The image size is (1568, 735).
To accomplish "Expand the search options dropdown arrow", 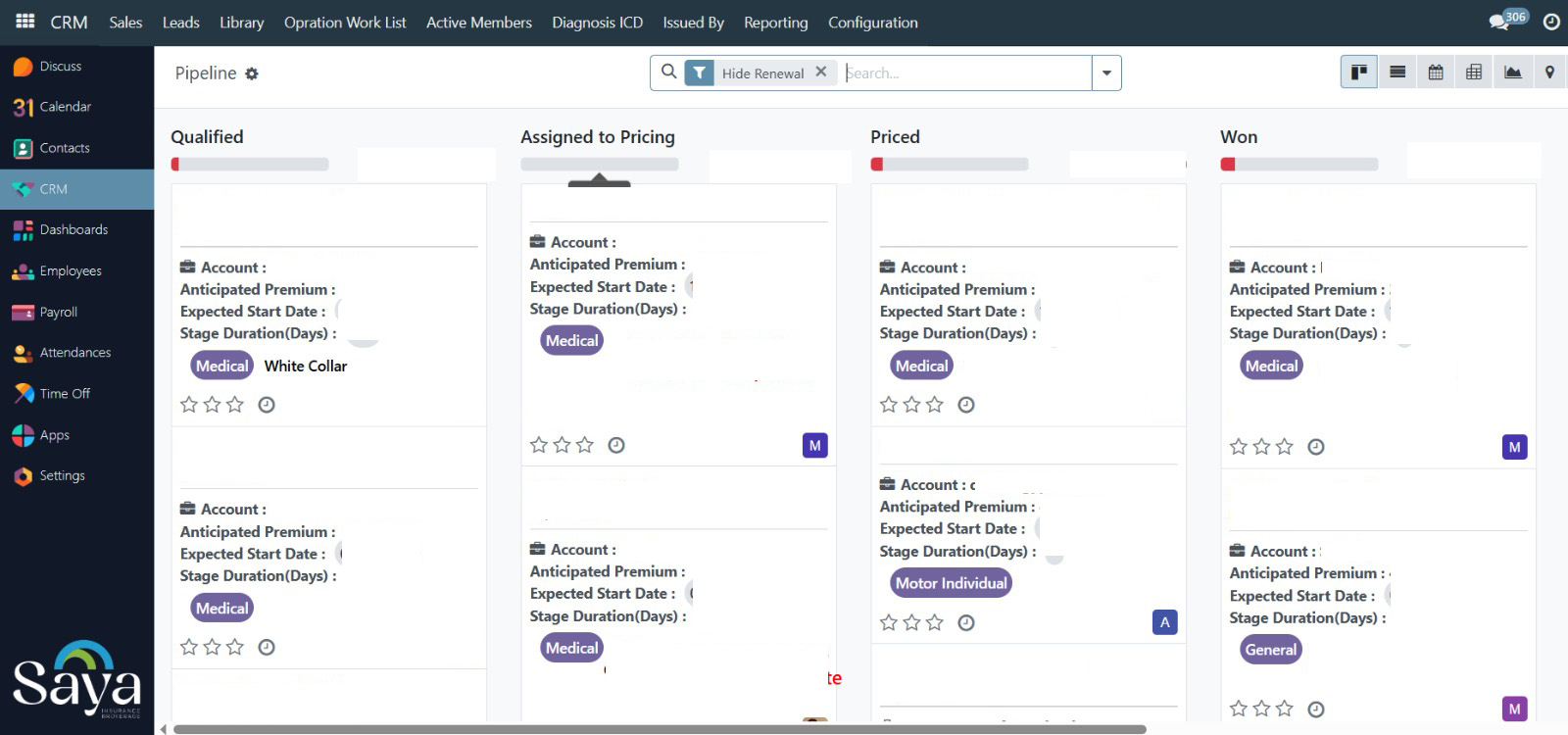I will coord(1106,73).
